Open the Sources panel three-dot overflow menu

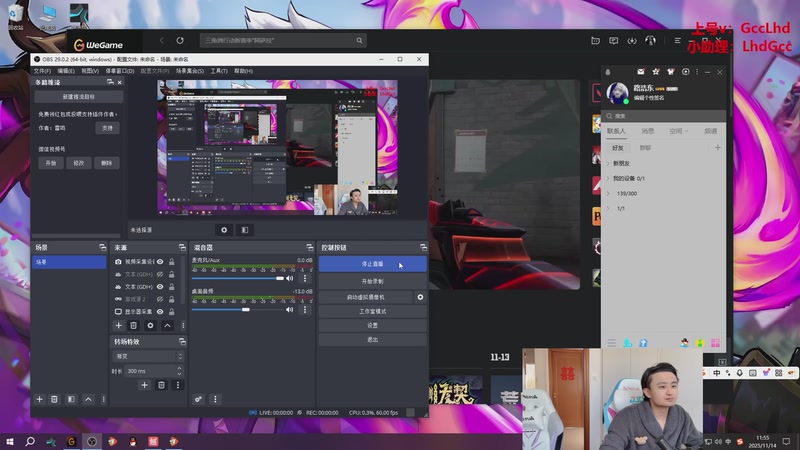[x=183, y=326]
